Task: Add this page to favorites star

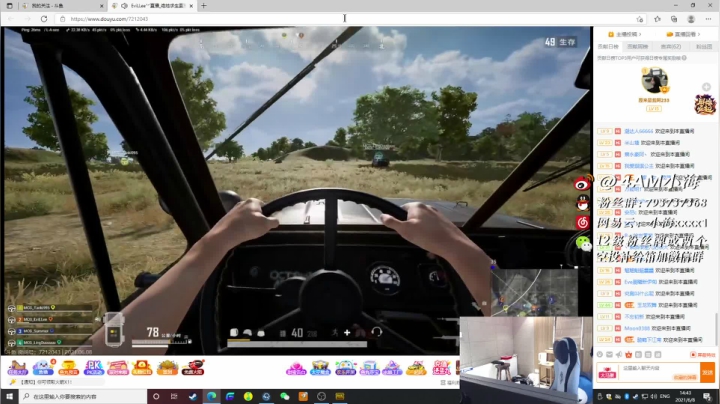Action: click(640, 19)
